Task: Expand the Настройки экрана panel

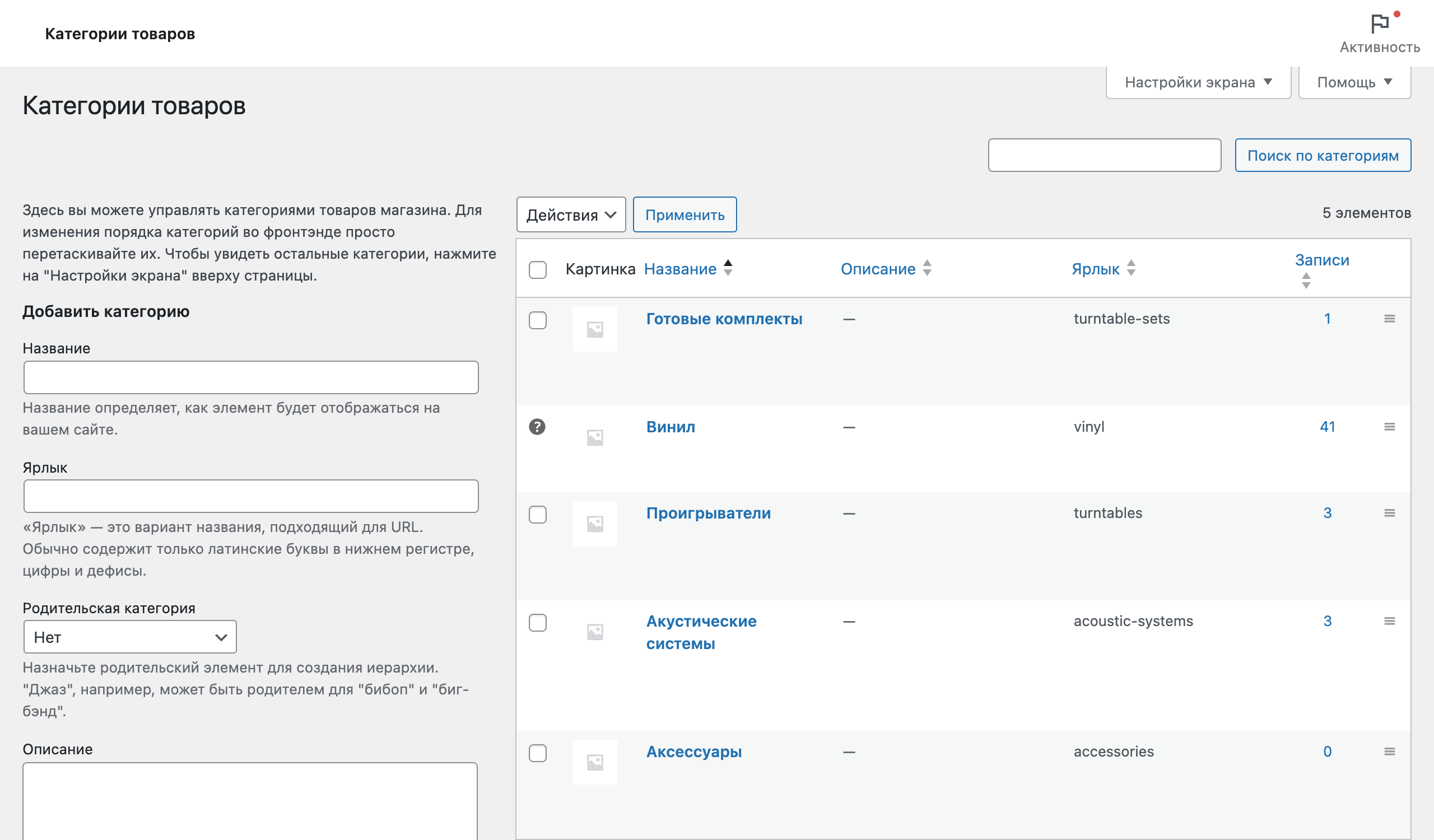Action: [x=1197, y=82]
